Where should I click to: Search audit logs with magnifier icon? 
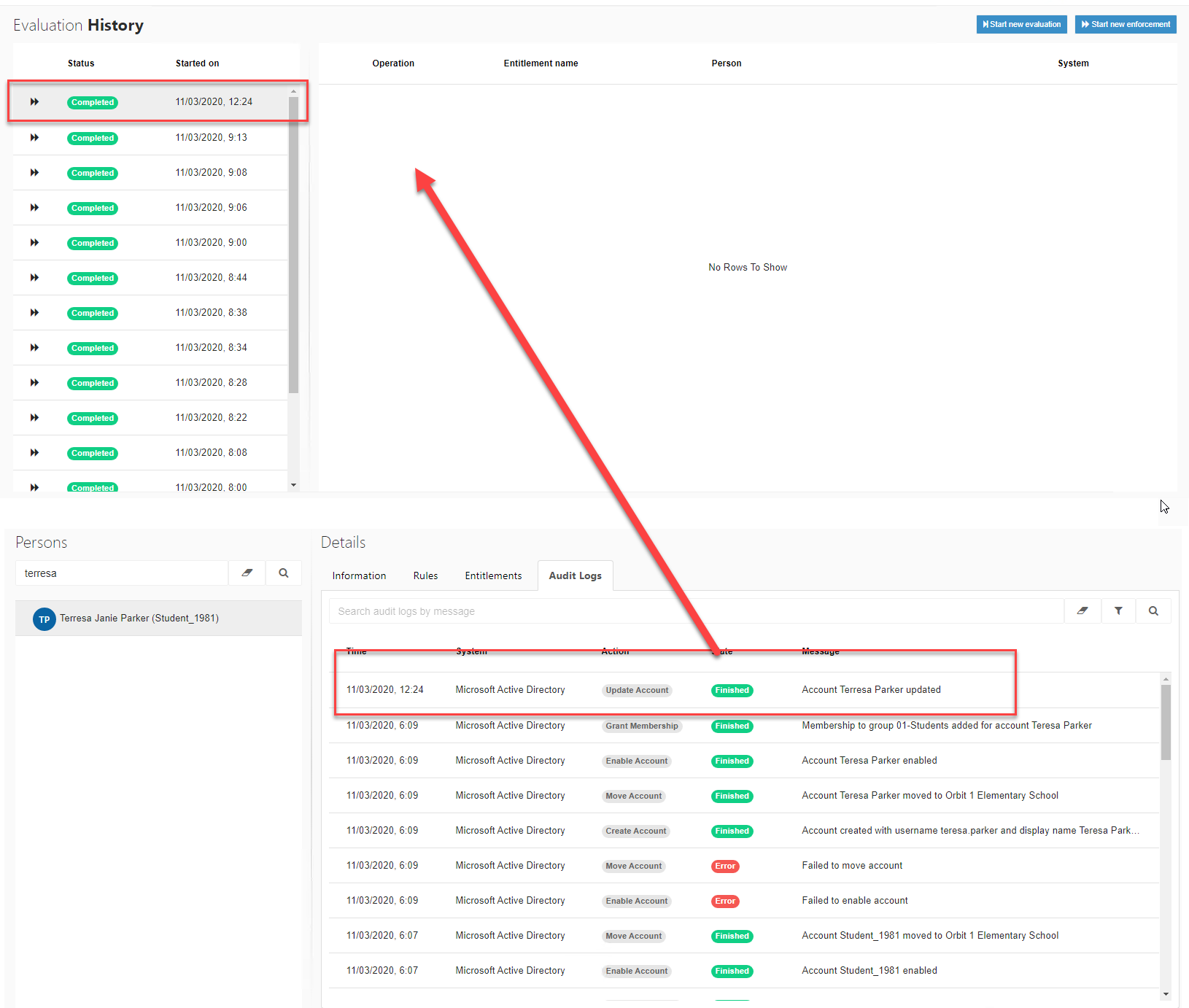[1153, 611]
